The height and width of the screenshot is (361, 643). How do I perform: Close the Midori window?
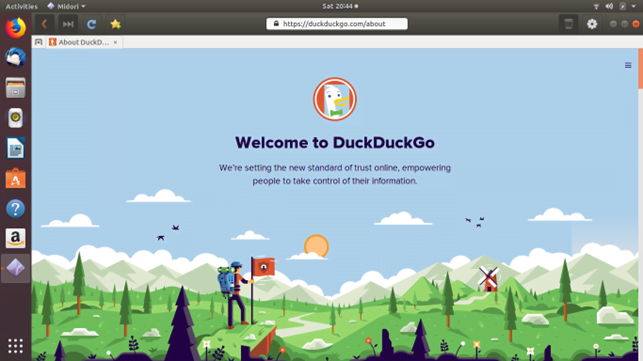(x=636, y=24)
